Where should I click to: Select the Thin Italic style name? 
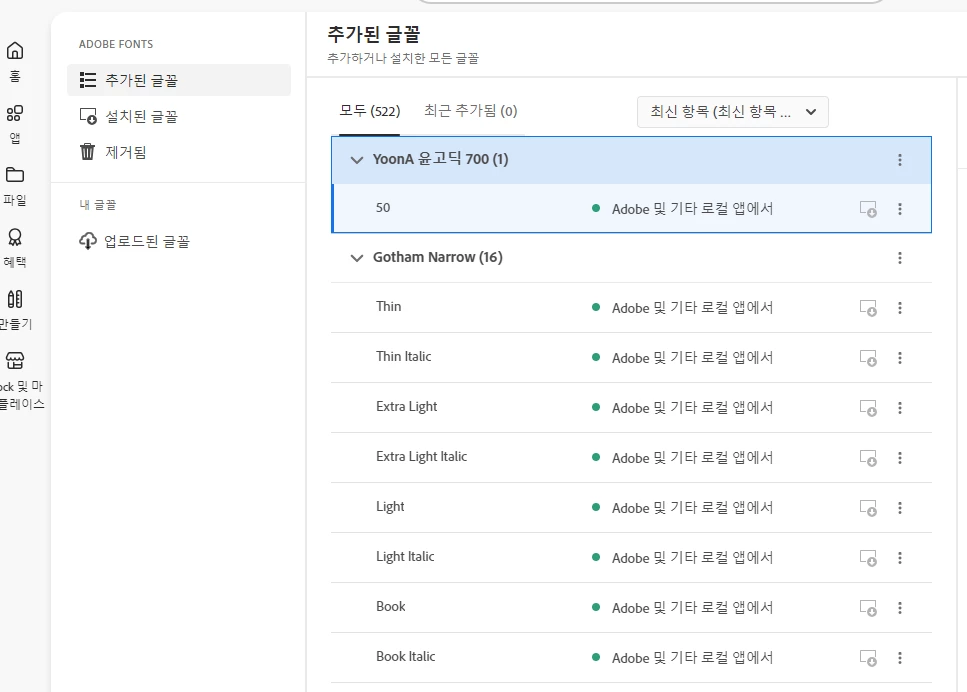click(x=403, y=356)
